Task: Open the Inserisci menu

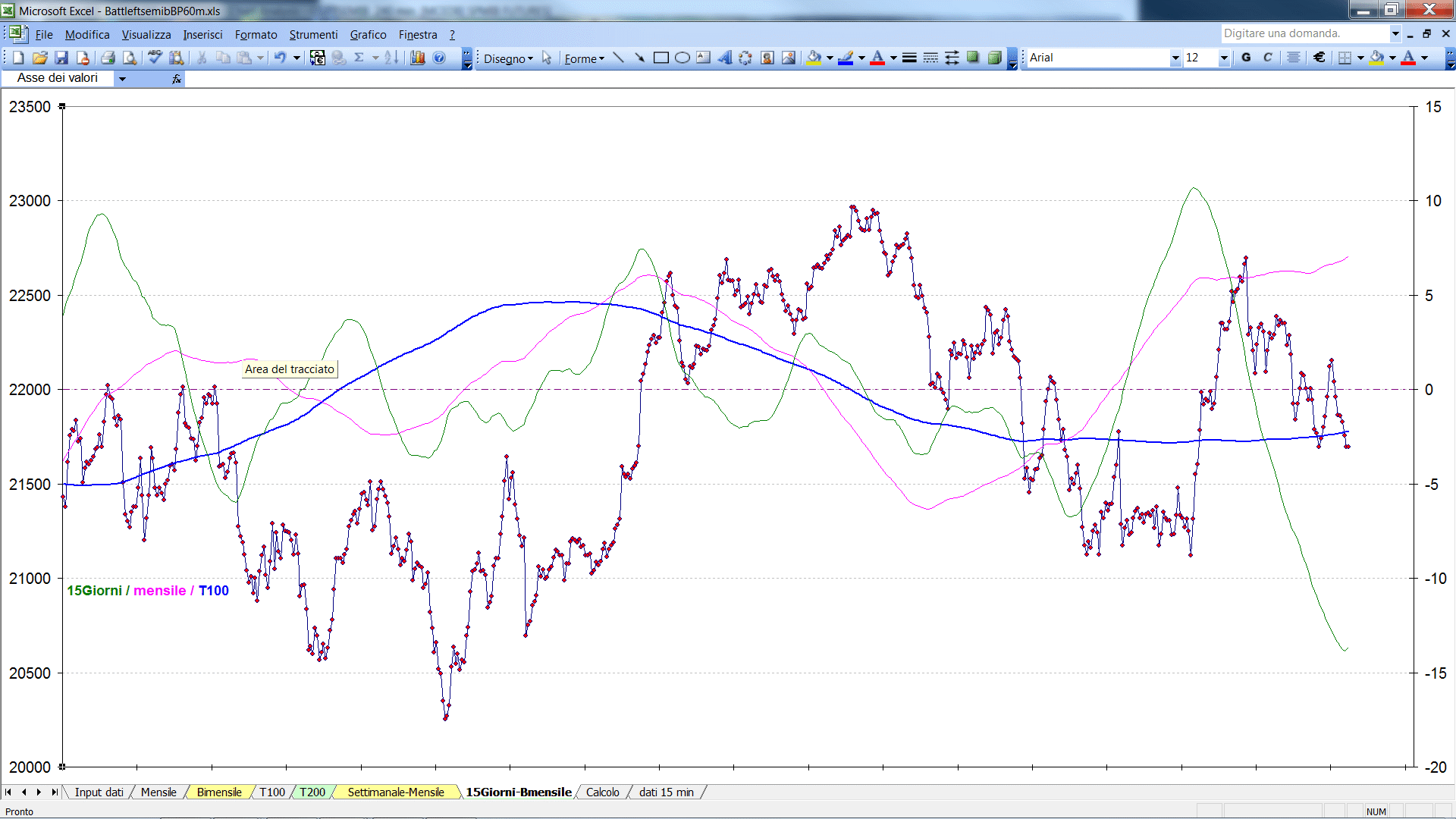Action: (202, 35)
